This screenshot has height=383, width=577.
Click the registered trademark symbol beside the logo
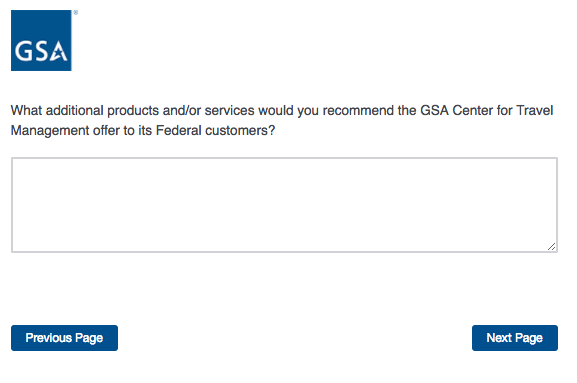75,13
